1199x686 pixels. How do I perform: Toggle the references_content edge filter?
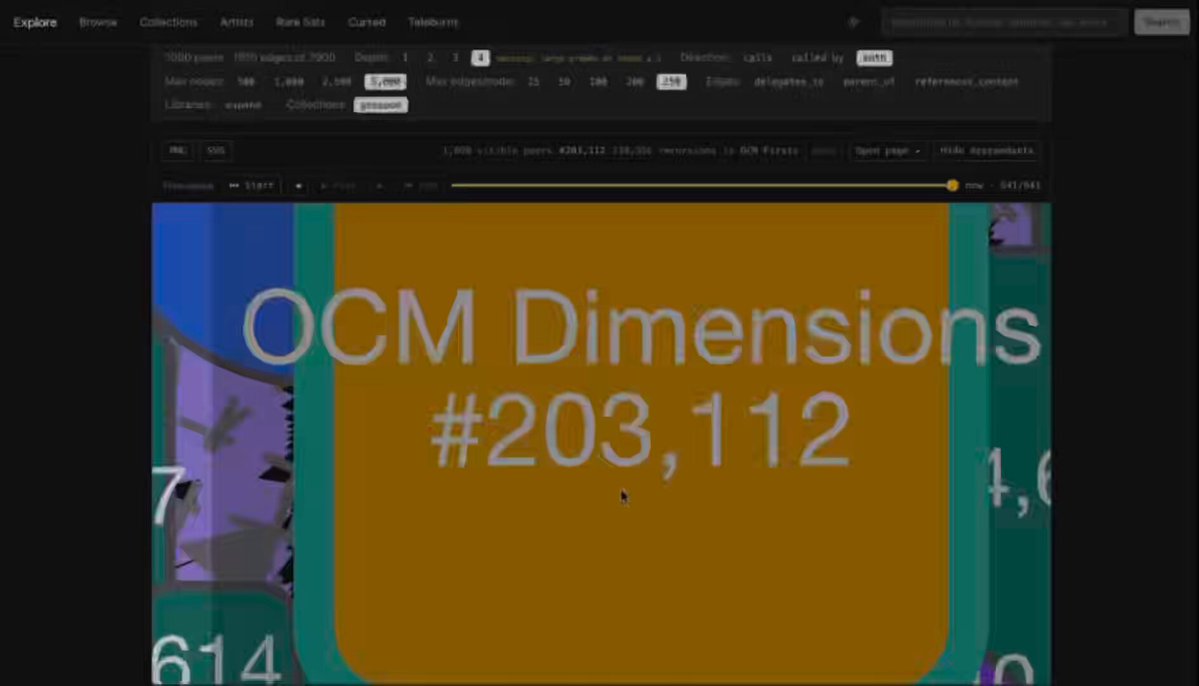click(x=967, y=82)
